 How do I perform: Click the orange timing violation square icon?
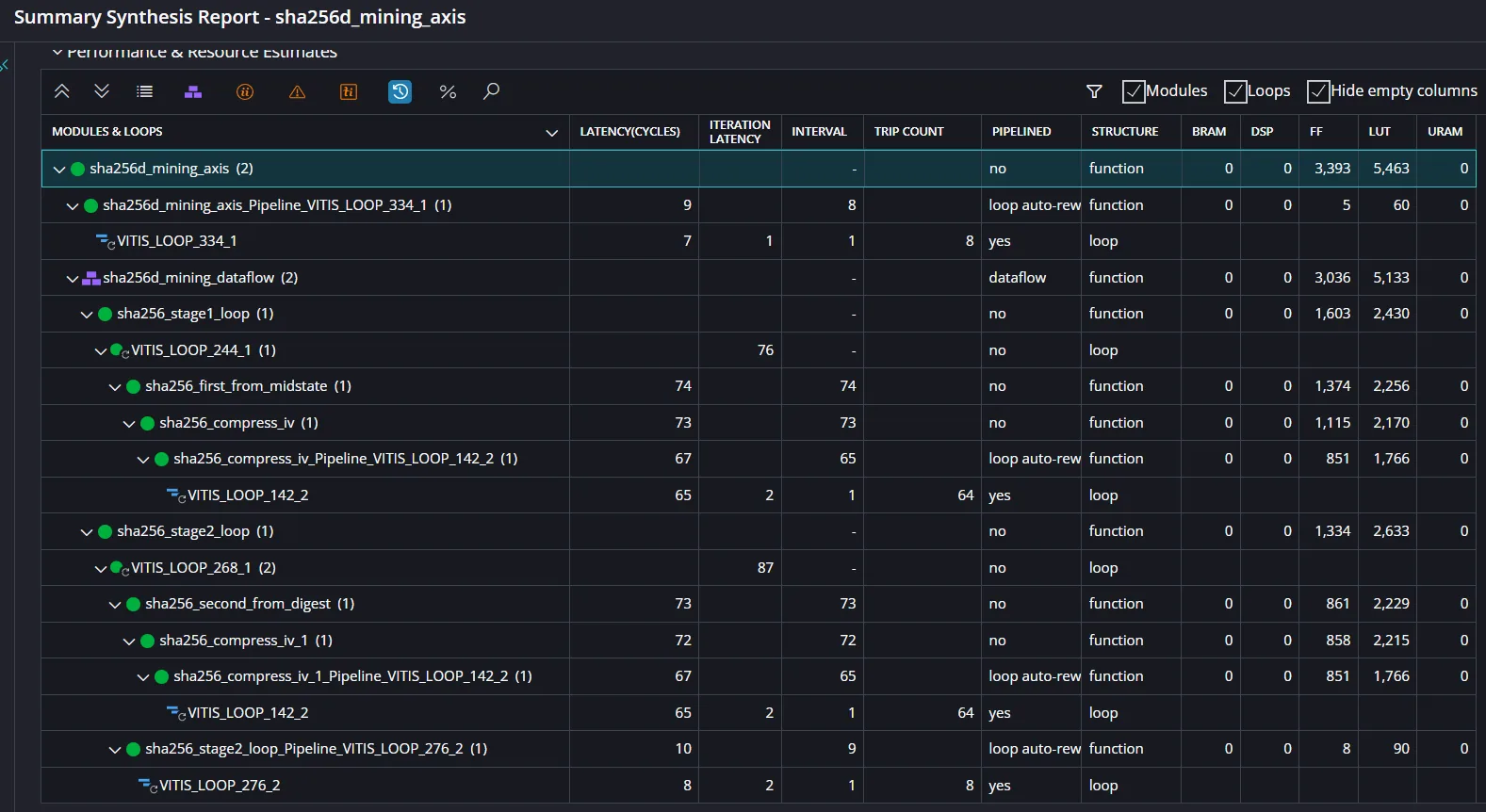[x=349, y=91]
